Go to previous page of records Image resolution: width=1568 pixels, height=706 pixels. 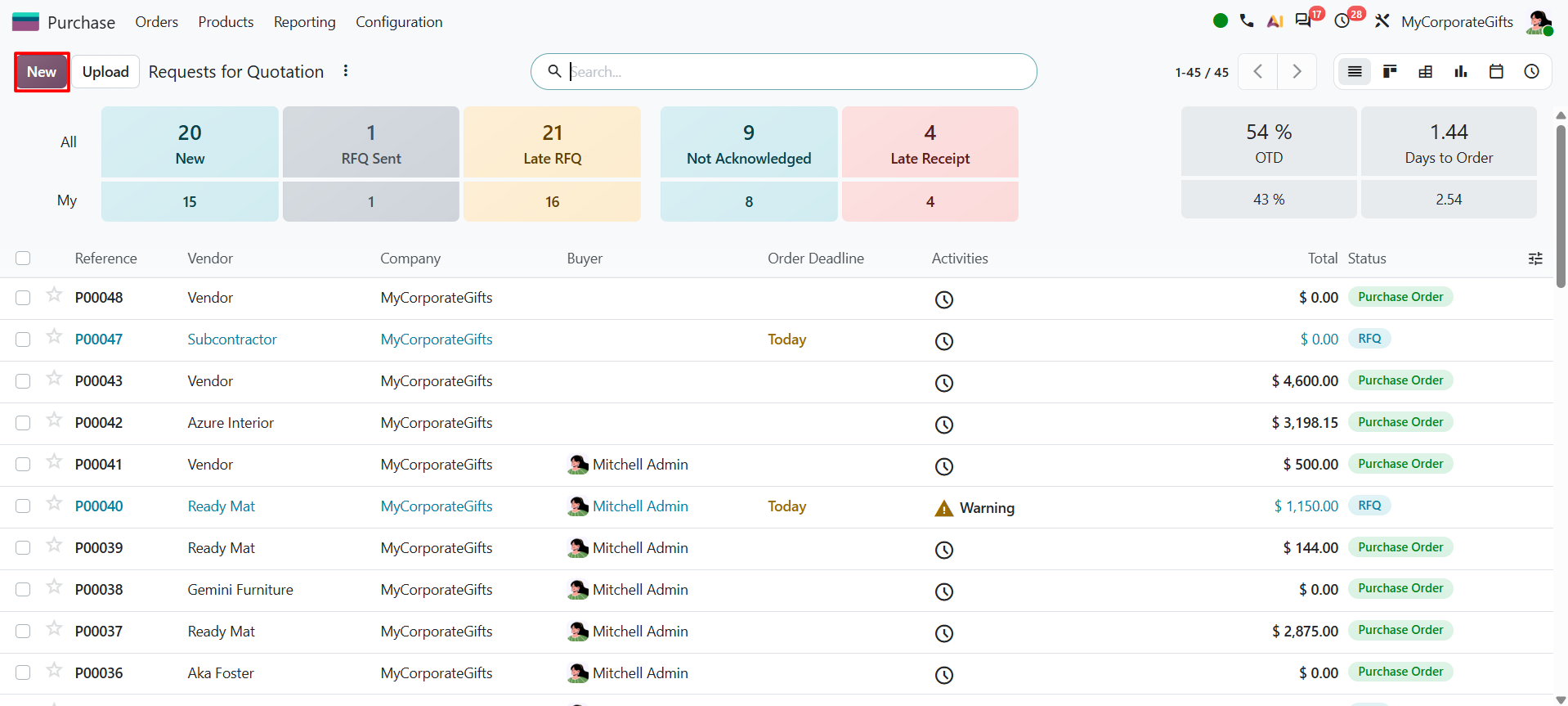1258,72
